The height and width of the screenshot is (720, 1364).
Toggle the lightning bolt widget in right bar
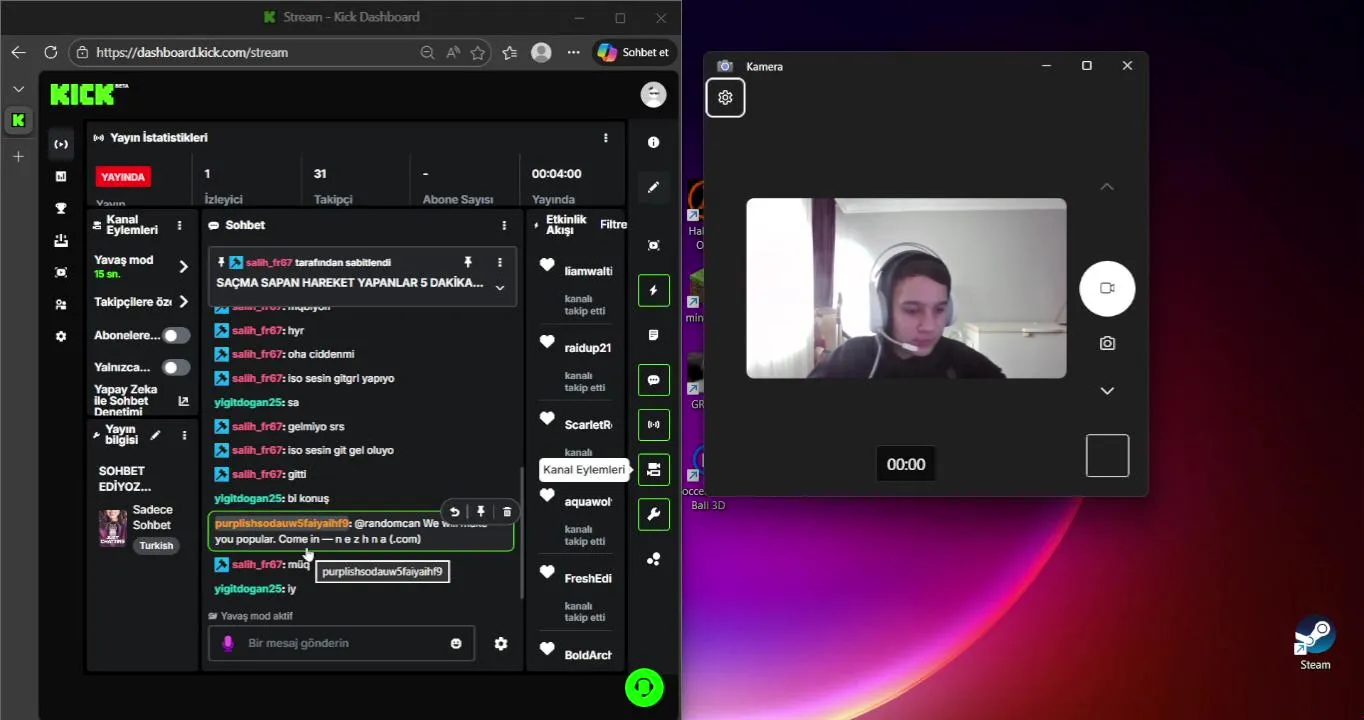(653, 290)
